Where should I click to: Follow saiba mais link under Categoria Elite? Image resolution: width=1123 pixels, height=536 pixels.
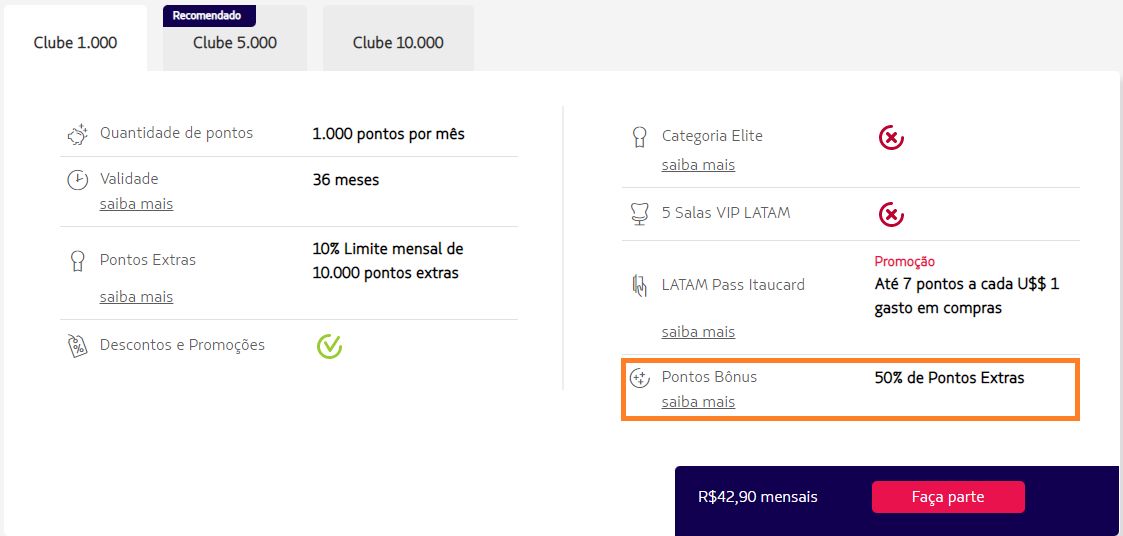click(698, 165)
